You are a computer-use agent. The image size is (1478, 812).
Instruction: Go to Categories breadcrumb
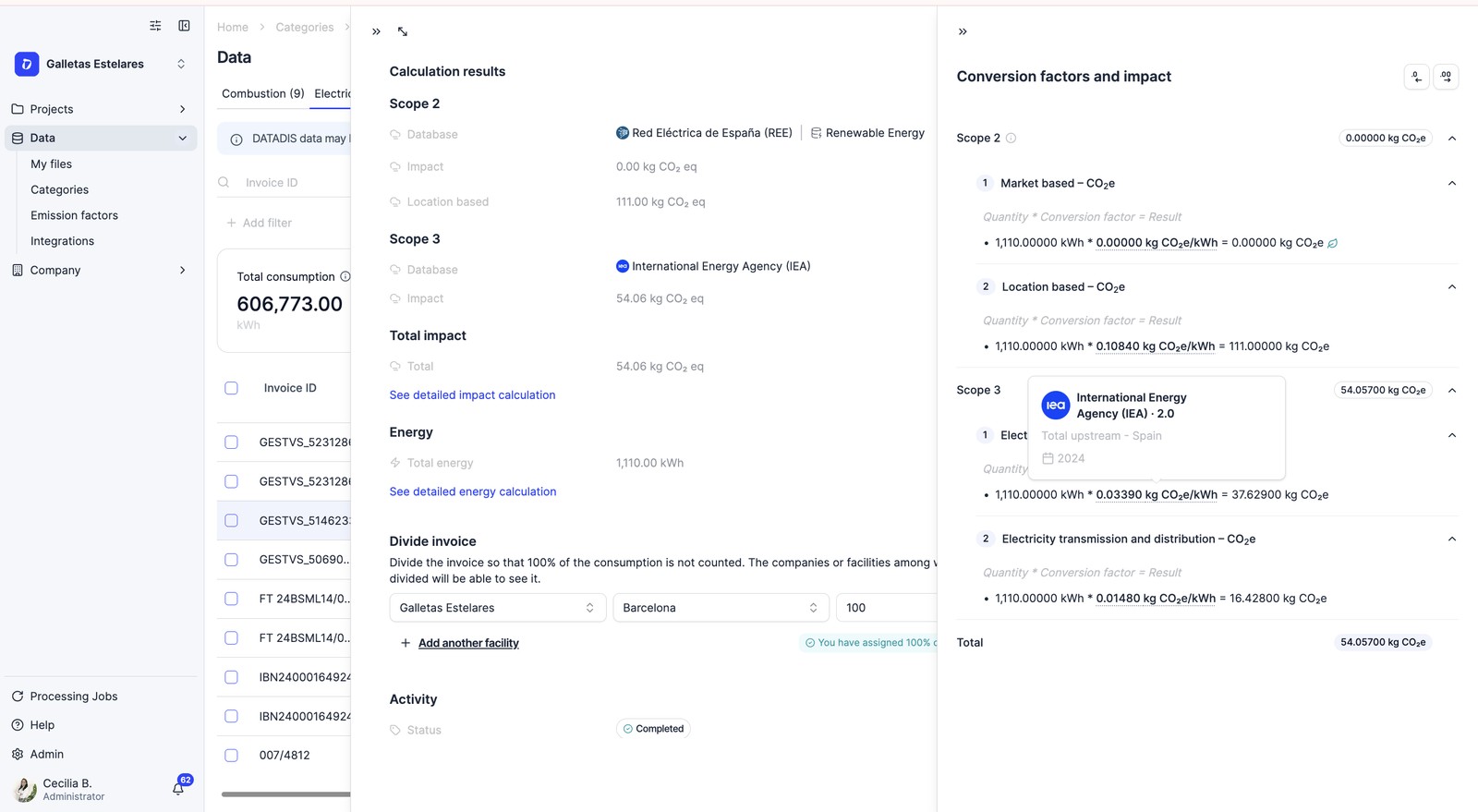click(x=305, y=27)
